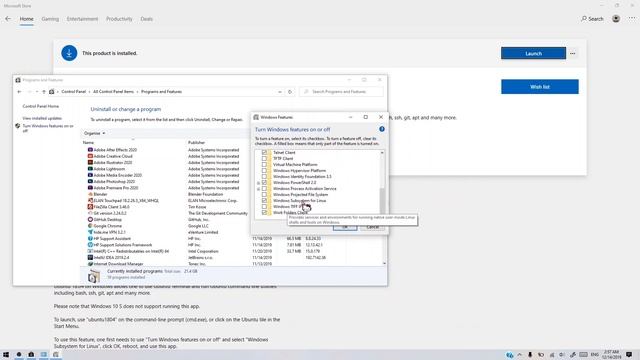Click Turn Windows features on or off link
This screenshot has height=360, width=640.
(48, 128)
